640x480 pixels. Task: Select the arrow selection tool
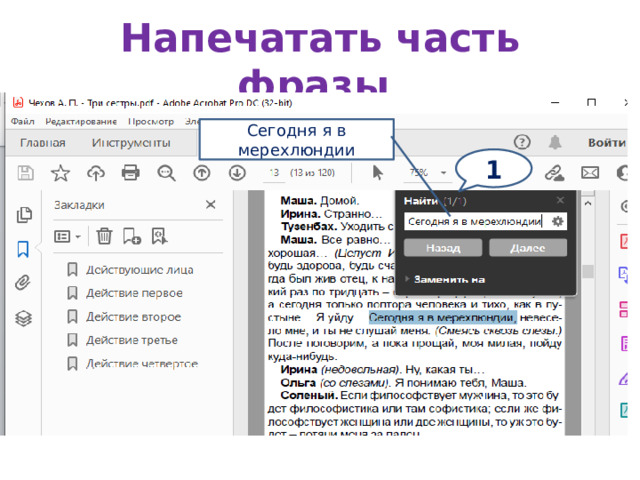(x=378, y=173)
